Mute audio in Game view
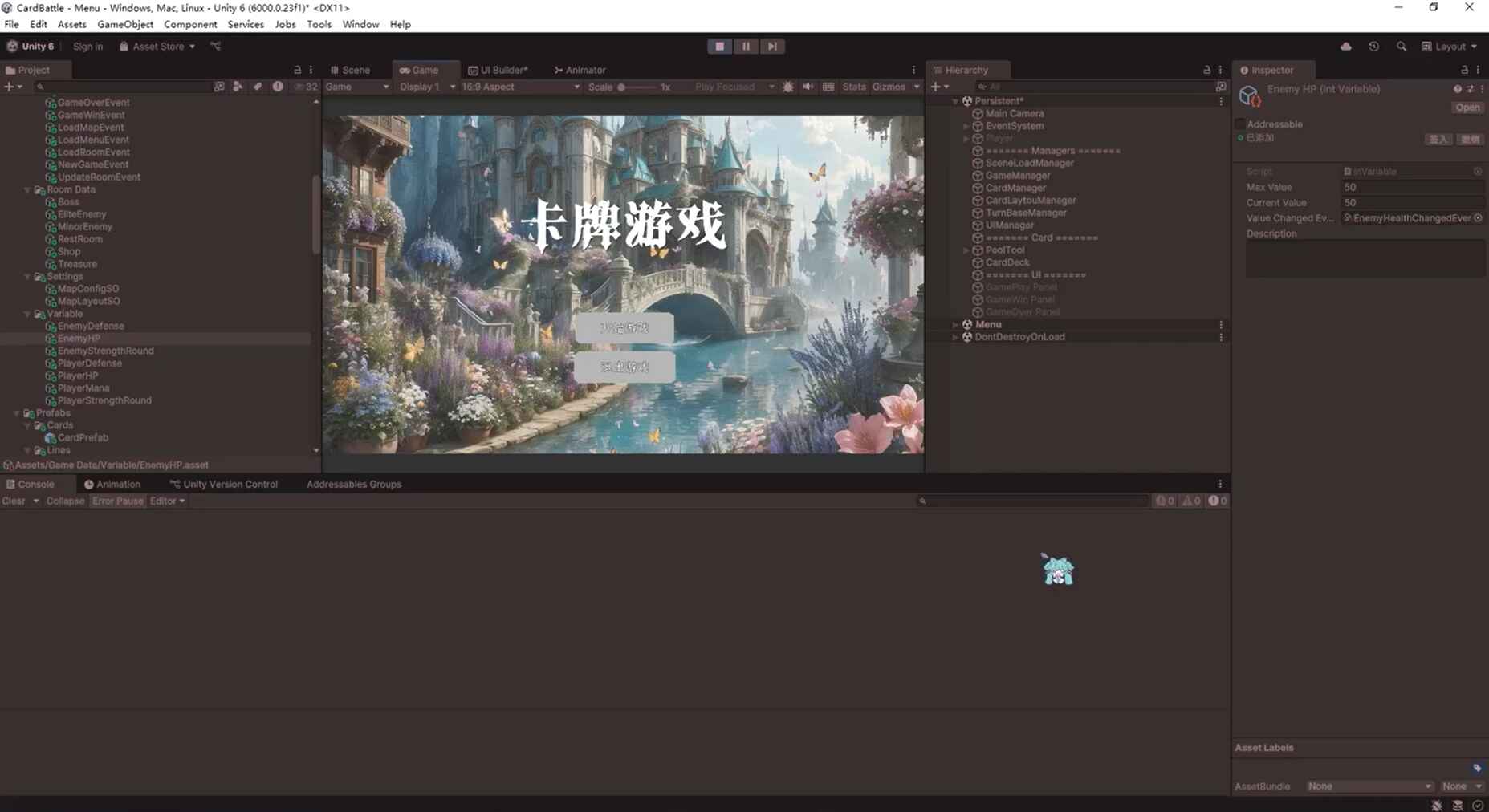 (x=808, y=87)
